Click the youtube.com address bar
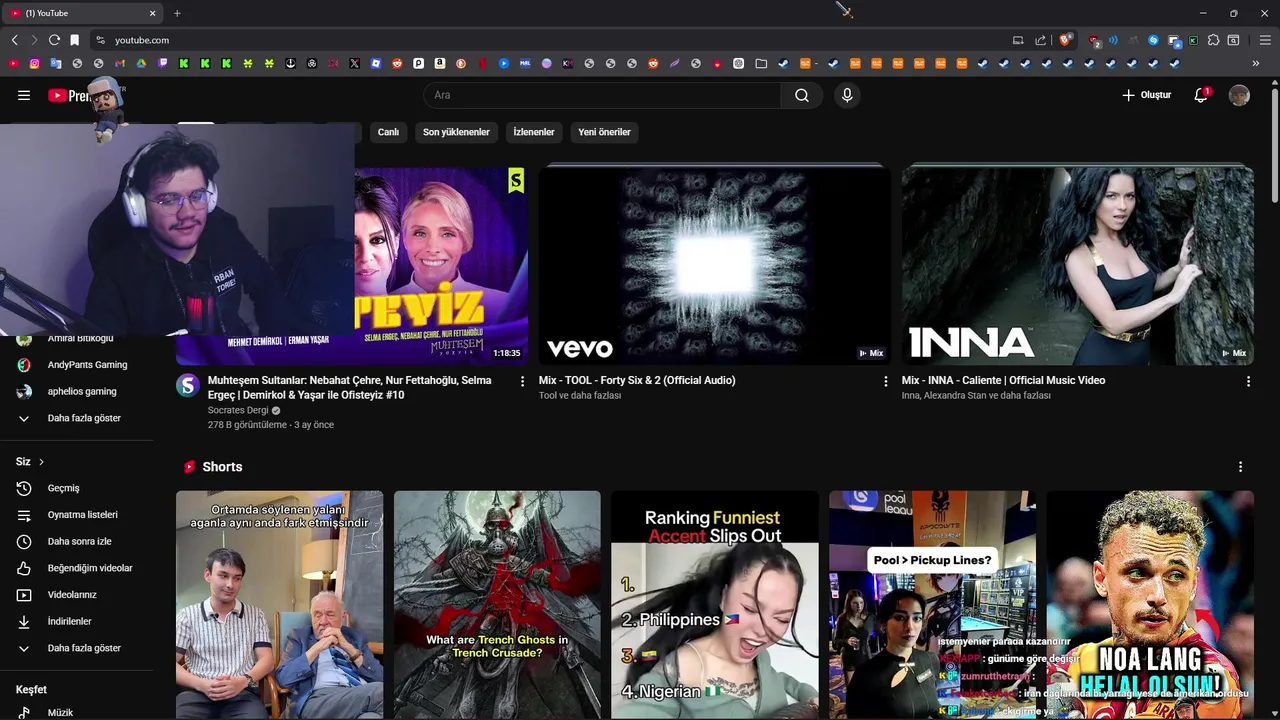 point(550,40)
